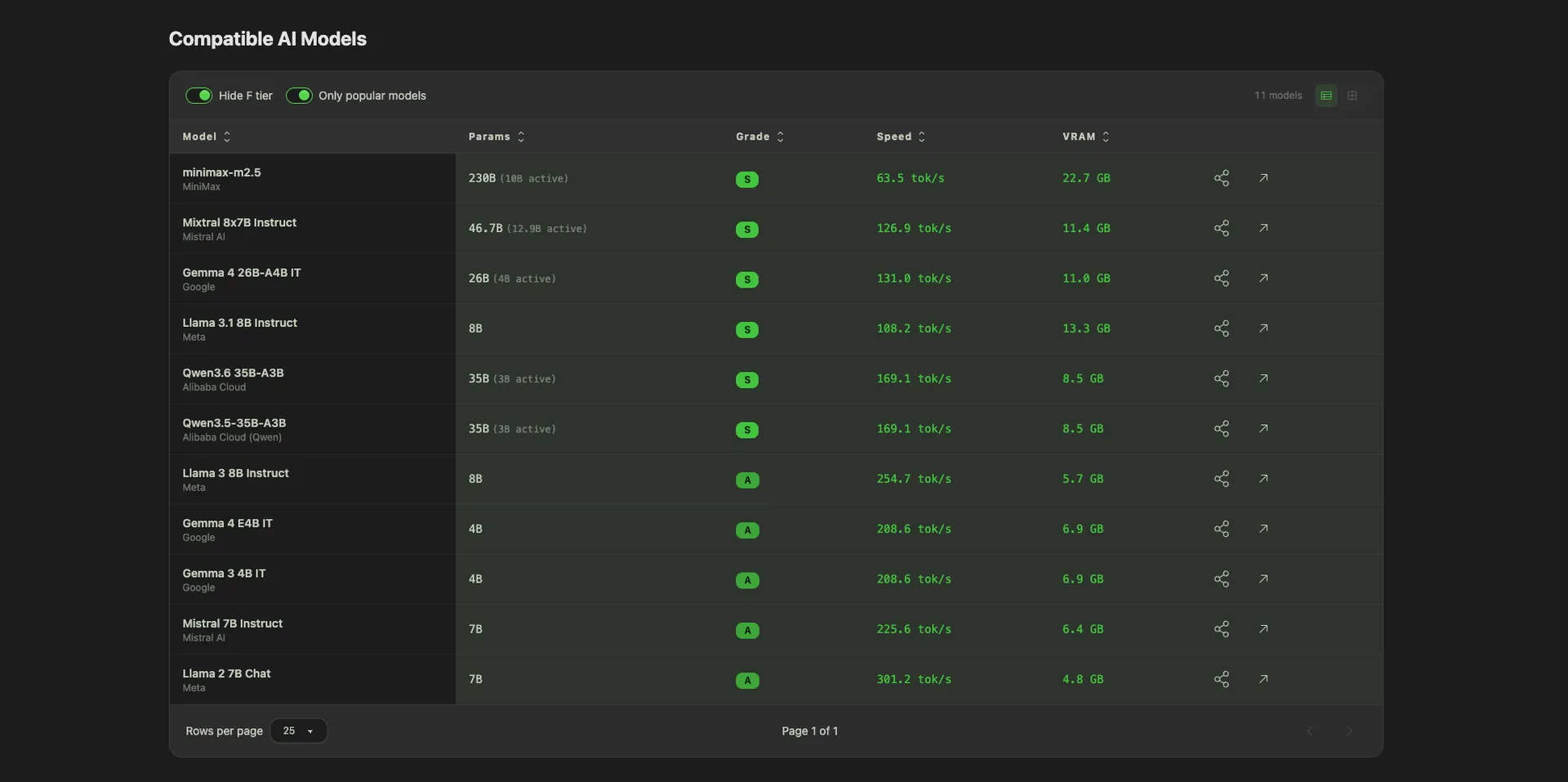Sort the Model column alphabetically
The width and height of the screenshot is (1568, 782).
(x=205, y=136)
